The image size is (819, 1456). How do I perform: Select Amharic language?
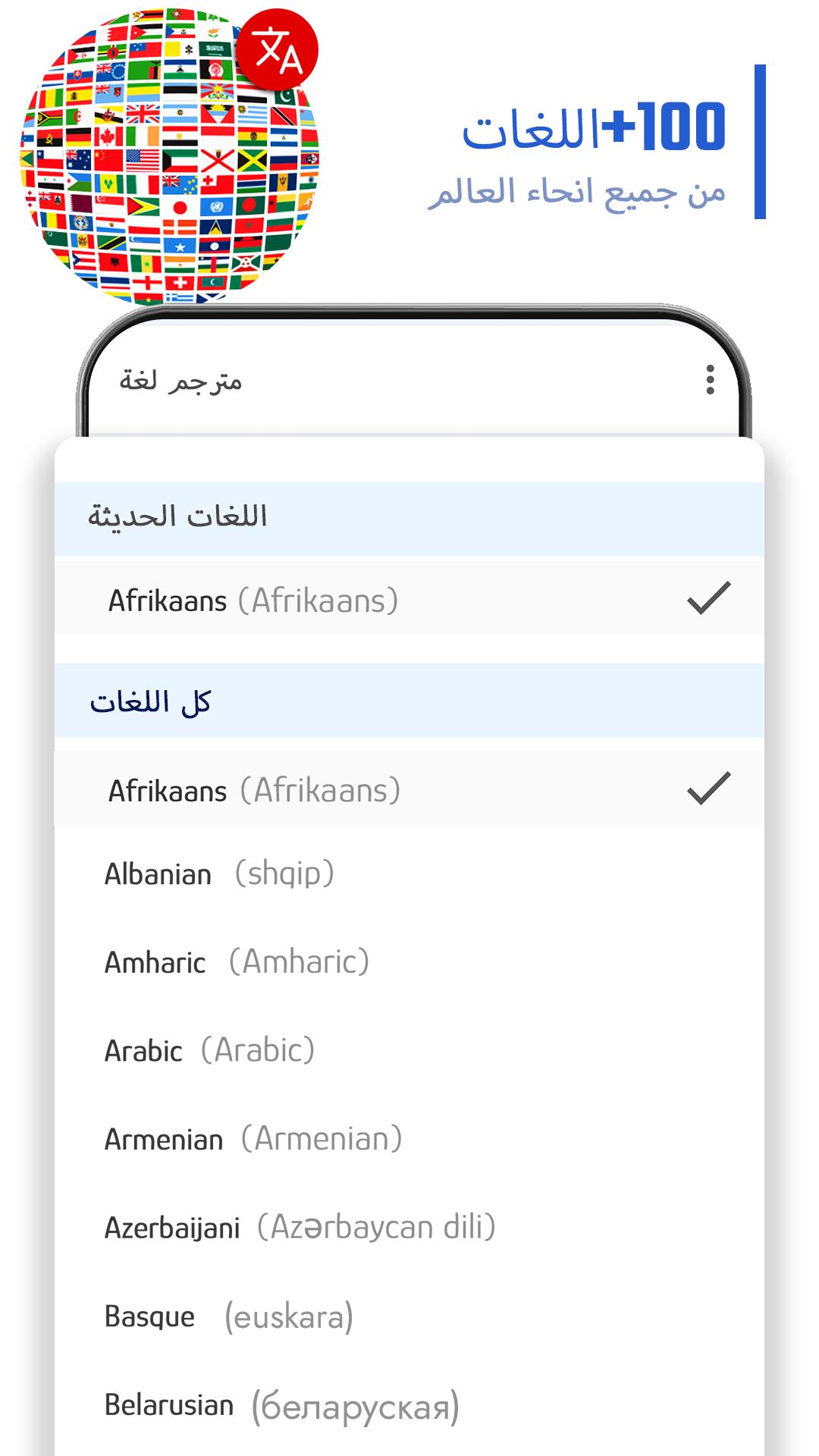(409, 962)
